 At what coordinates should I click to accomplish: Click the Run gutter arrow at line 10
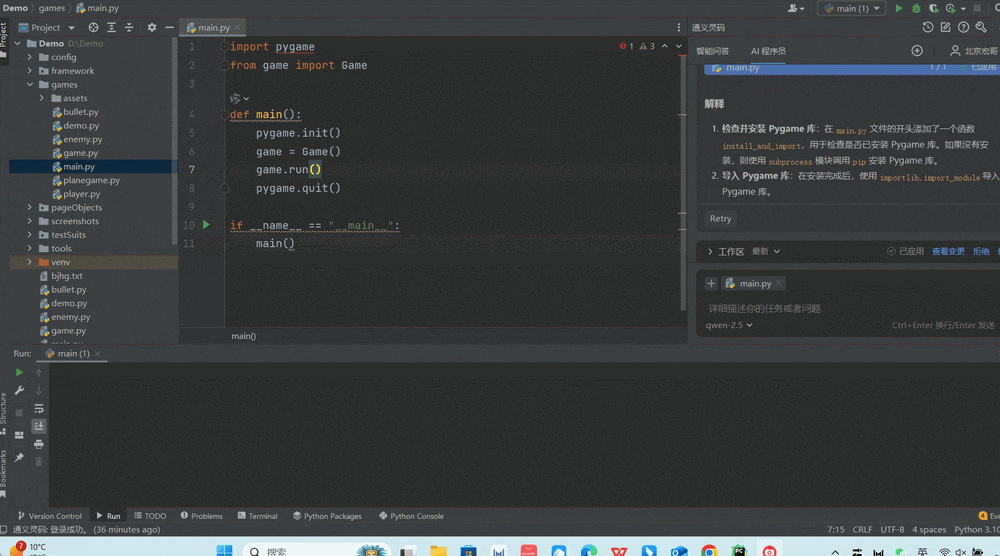(x=206, y=225)
